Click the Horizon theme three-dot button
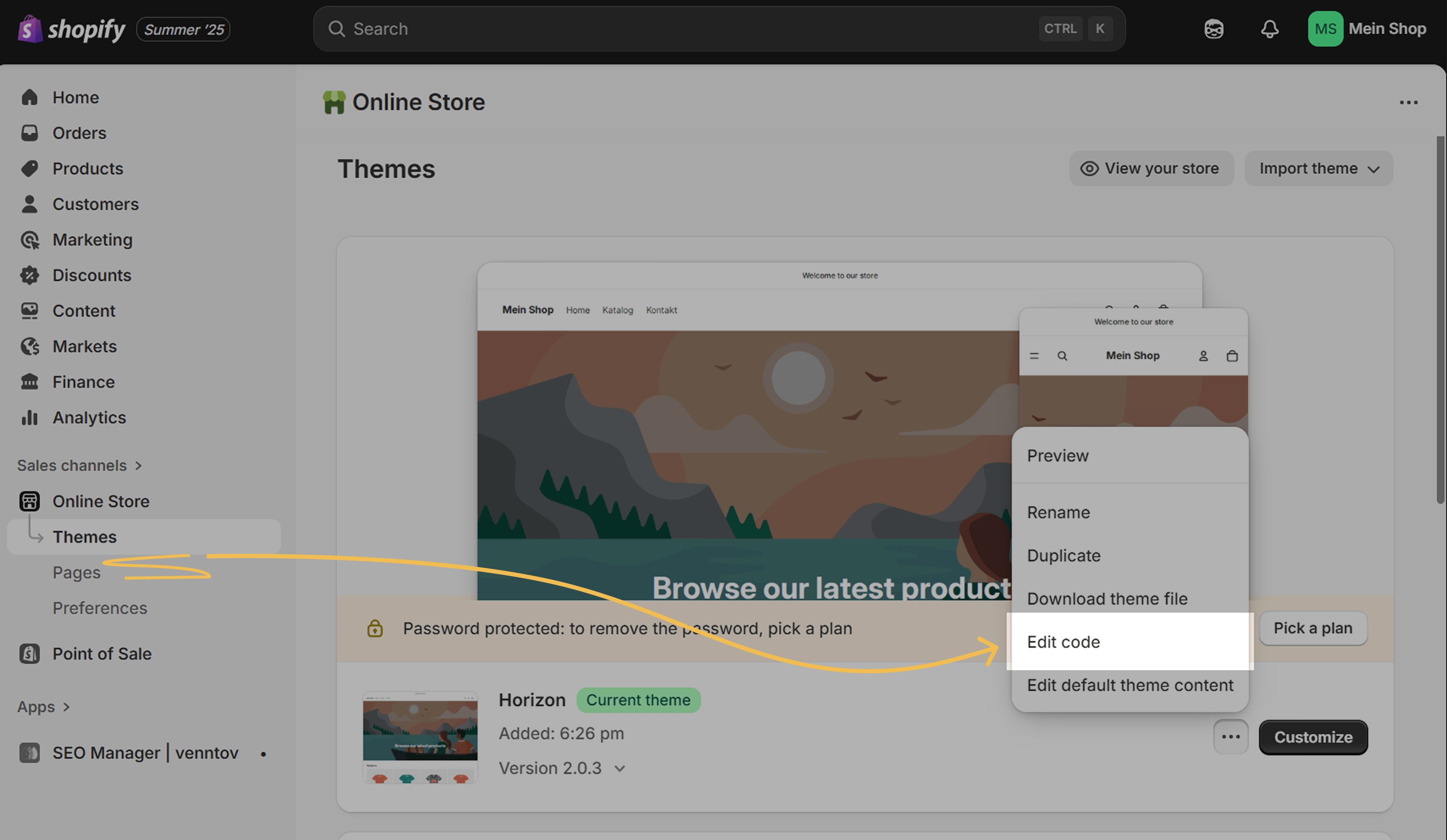 (x=1230, y=737)
